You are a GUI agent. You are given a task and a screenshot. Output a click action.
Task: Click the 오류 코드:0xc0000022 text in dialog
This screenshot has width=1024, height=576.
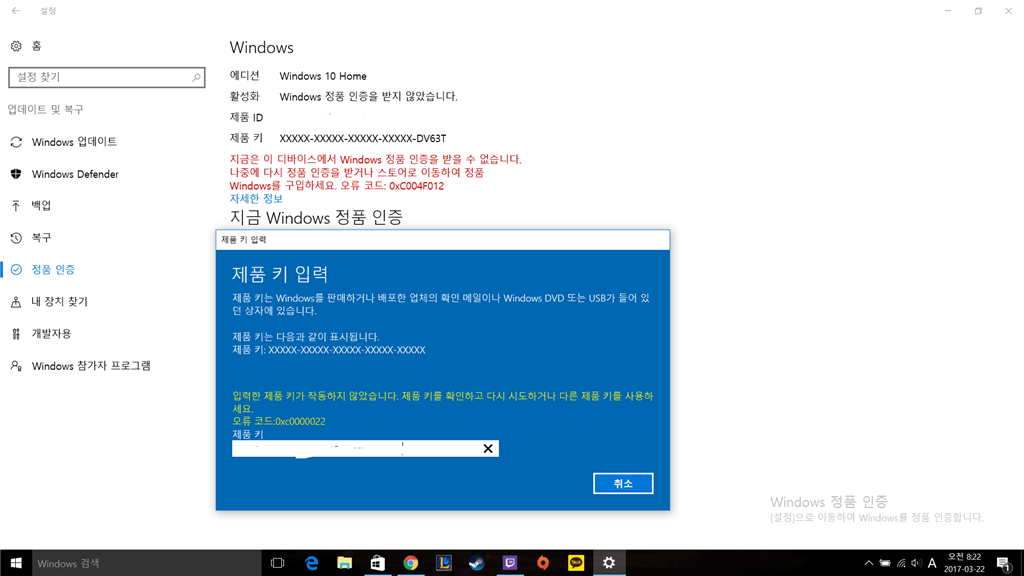tap(279, 421)
